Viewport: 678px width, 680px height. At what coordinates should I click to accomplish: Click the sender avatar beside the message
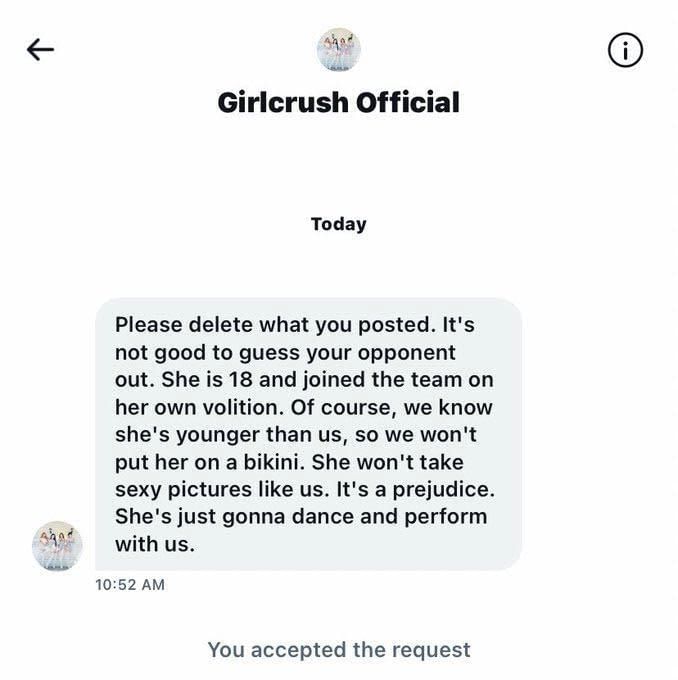pyautogui.click(x=57, y=546)
